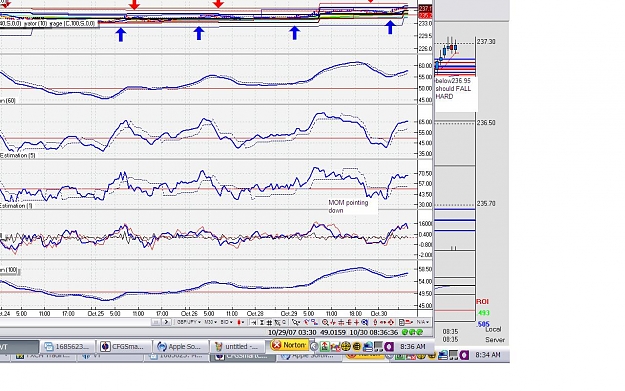Click the MOM pointing down annotation
Image resolution: width=625 pixels, height=391 pixels.
tap(348, 206)
